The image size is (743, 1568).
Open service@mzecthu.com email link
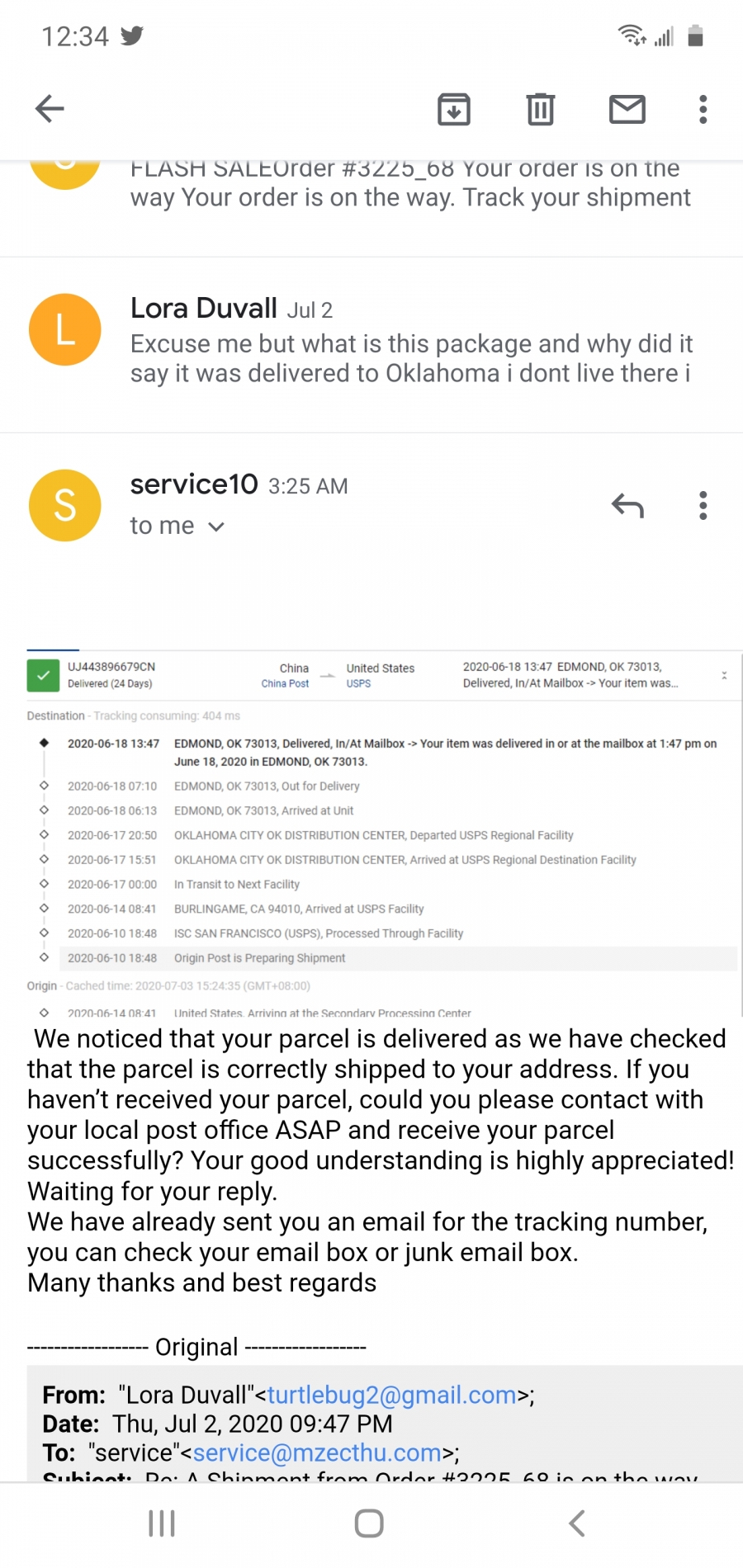[317, 1452]
